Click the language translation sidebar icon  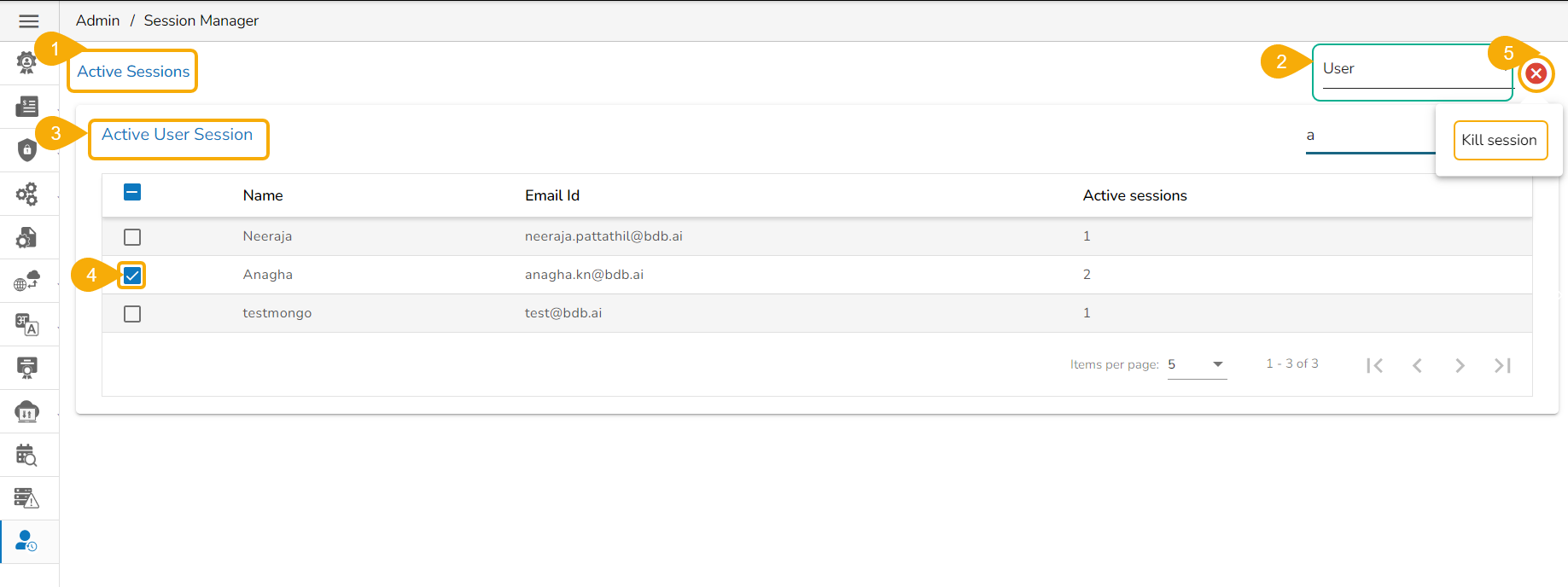pos(27,324)
